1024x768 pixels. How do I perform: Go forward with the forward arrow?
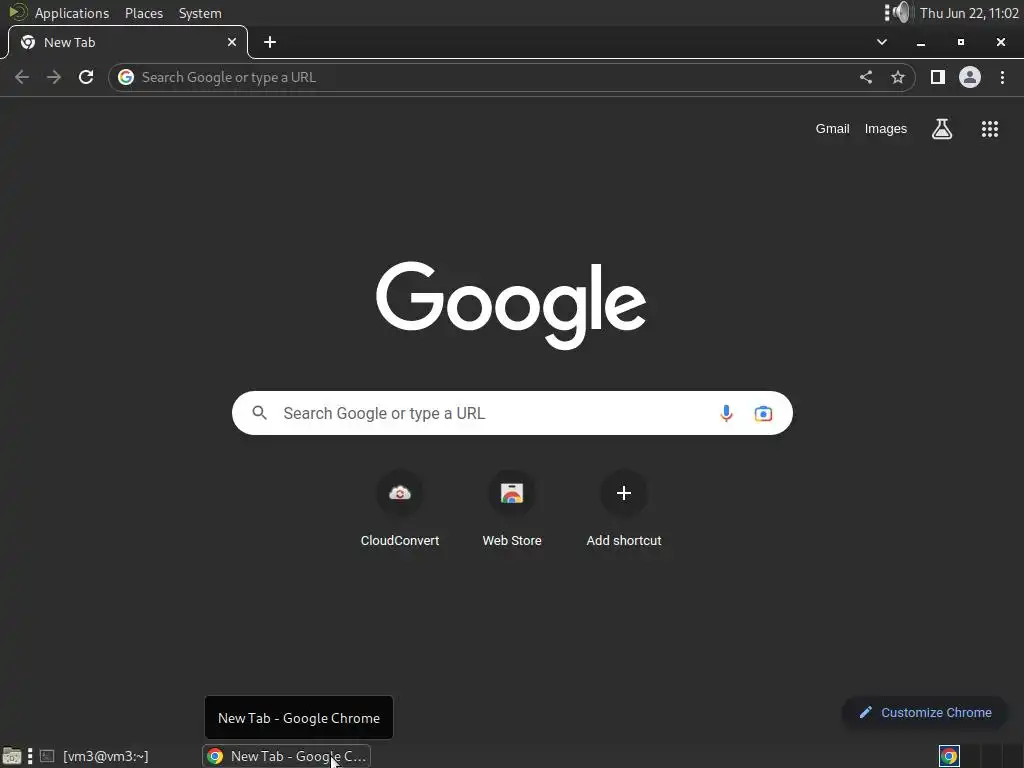[54, 77]
